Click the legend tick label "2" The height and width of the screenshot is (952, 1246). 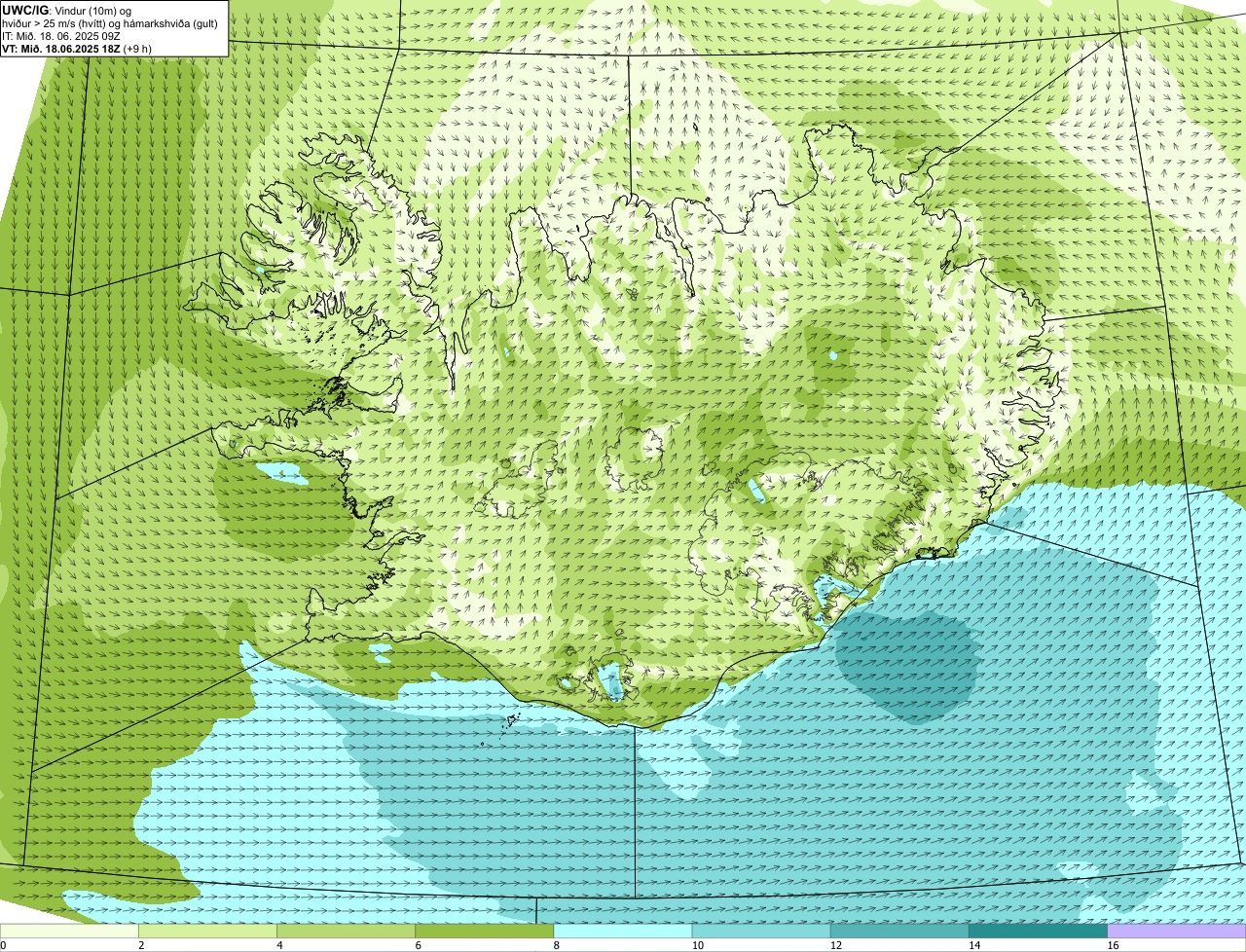pyautogui.click(x=141, y=945)
